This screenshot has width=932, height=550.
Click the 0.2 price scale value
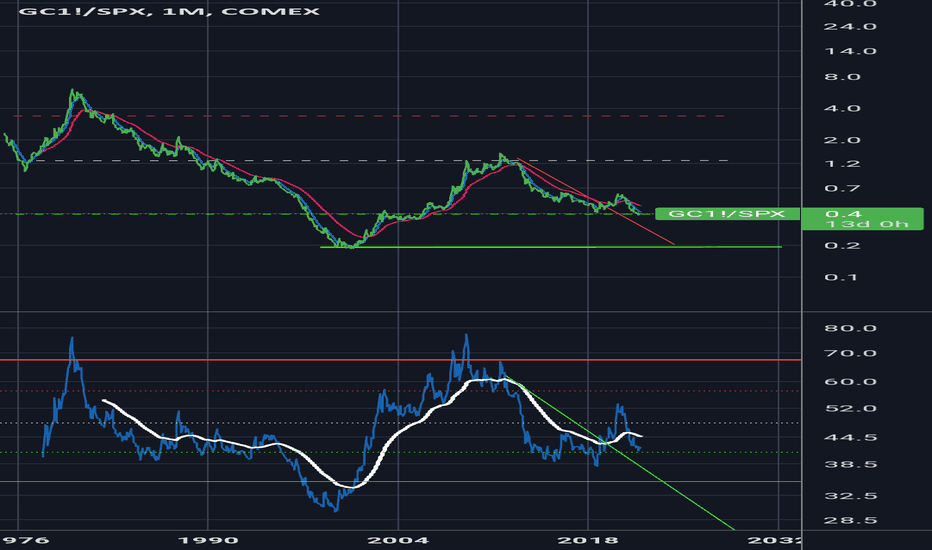tap(842, 246)
